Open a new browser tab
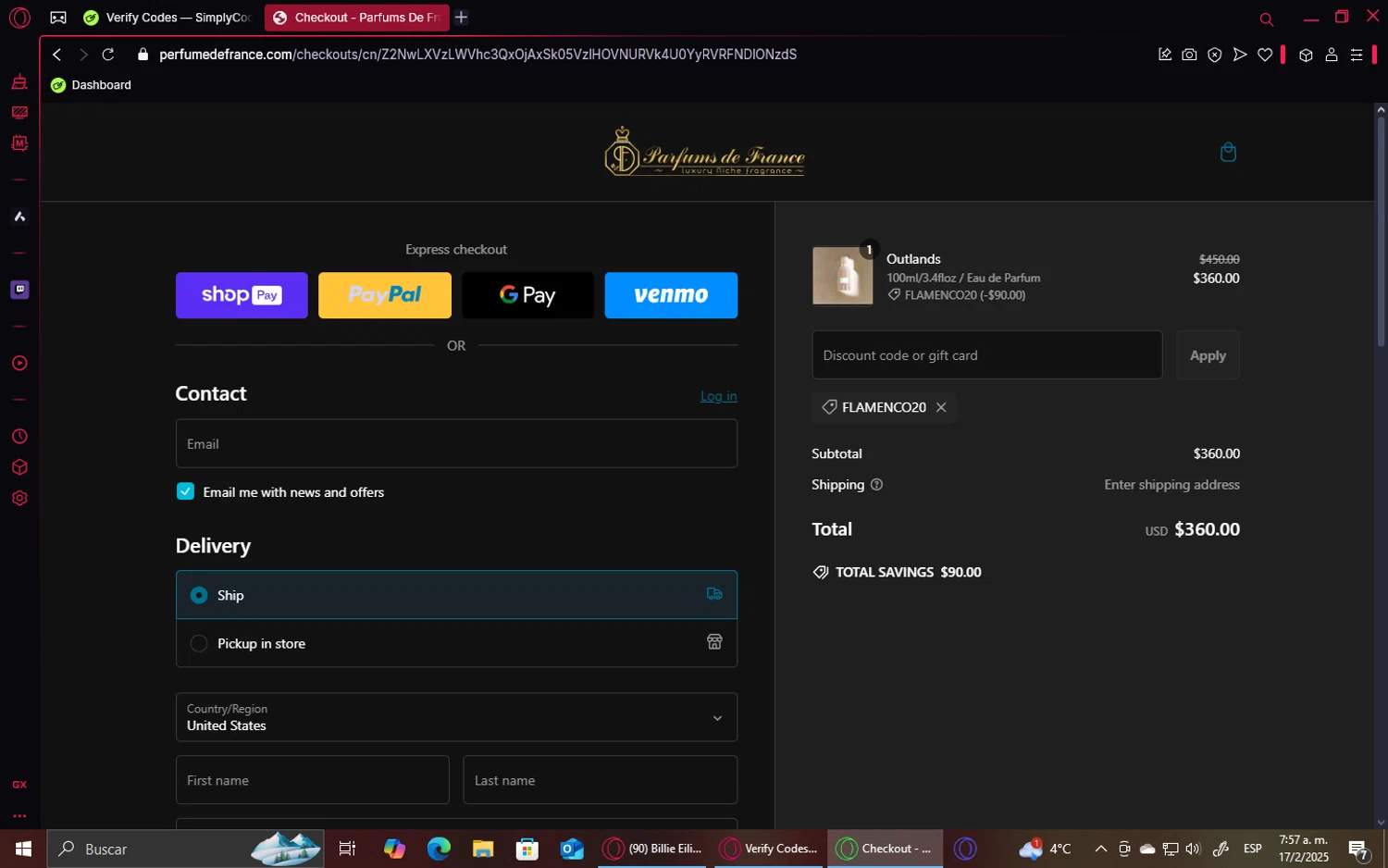The image size is (1388, 868). pos(461,18)
